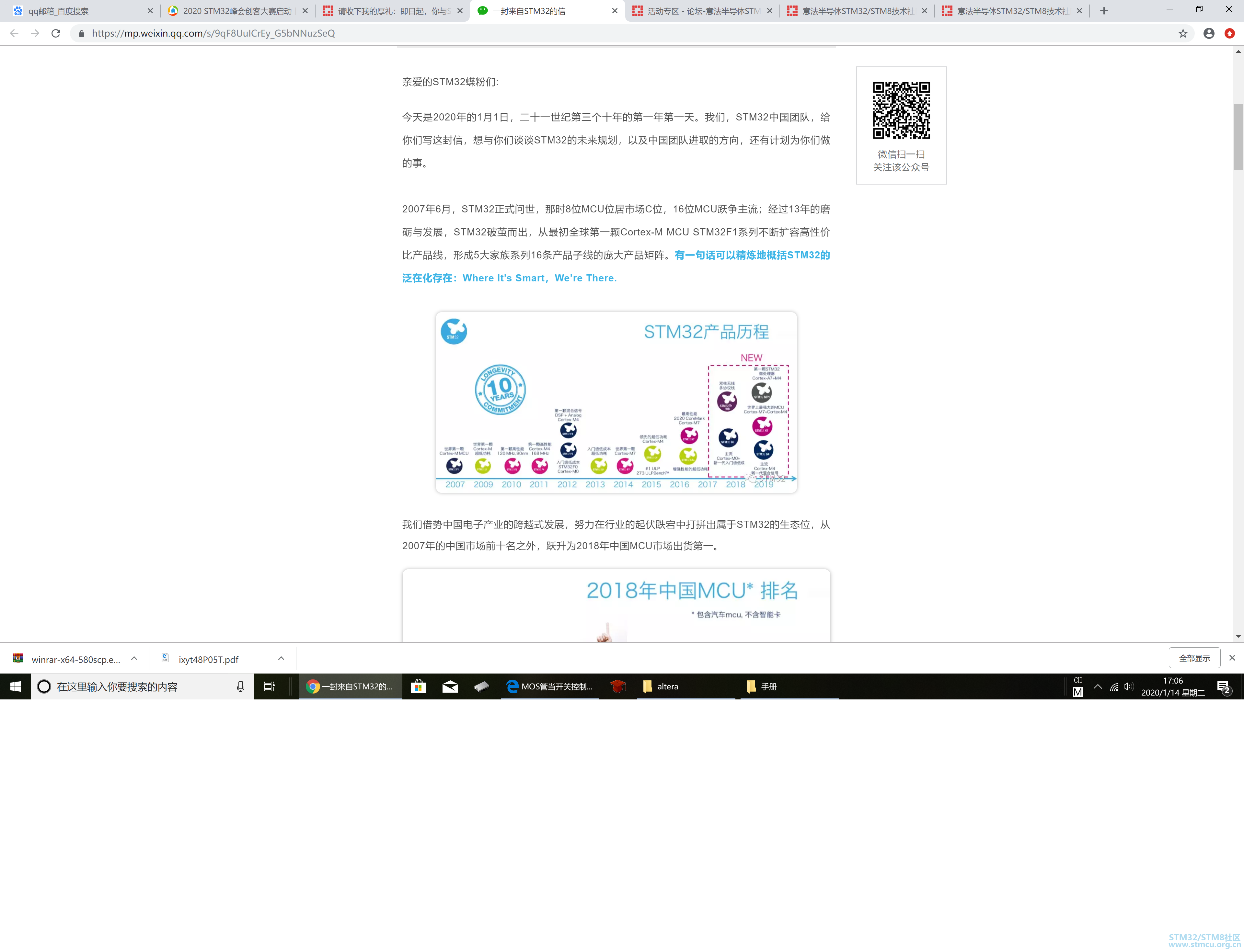Open the chip-icon app on the taskbar

coord(482,686)
